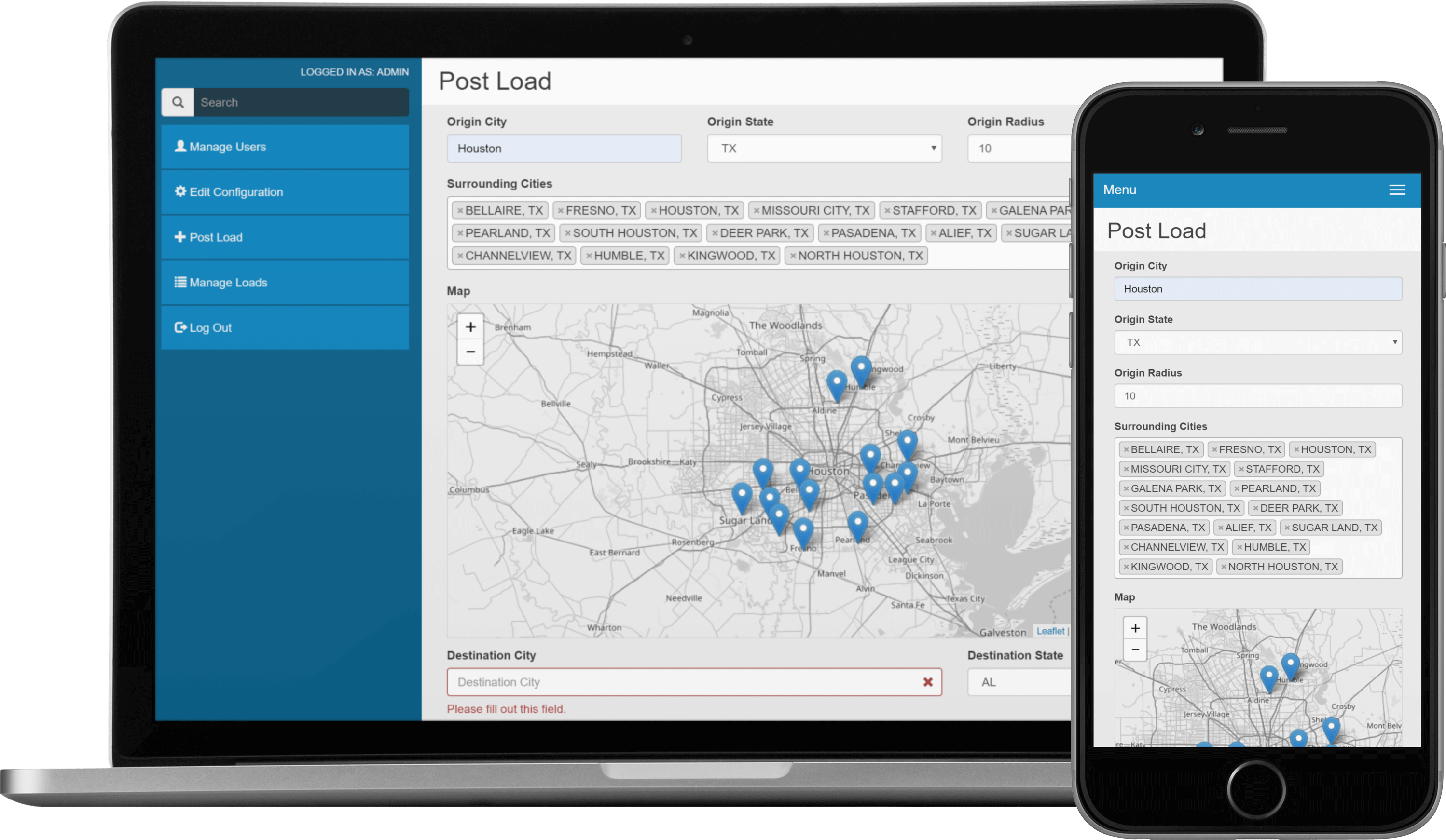Open the Origin State dropdown on phone
The height and width of the screenshot is (840, 1446).
pyautogui.click(x=1258, y=342)
